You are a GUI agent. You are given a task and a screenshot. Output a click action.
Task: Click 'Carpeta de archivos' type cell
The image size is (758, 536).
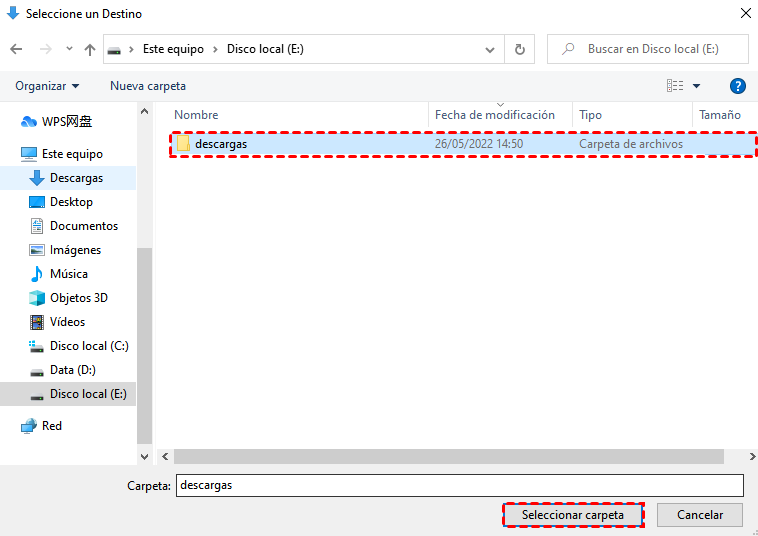(631, 144)
